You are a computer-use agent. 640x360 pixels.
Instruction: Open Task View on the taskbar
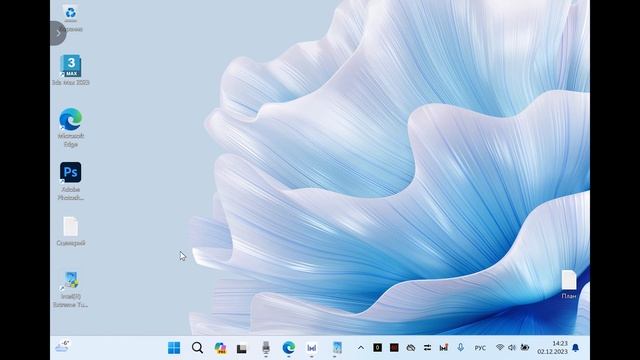tap(242, 348)
